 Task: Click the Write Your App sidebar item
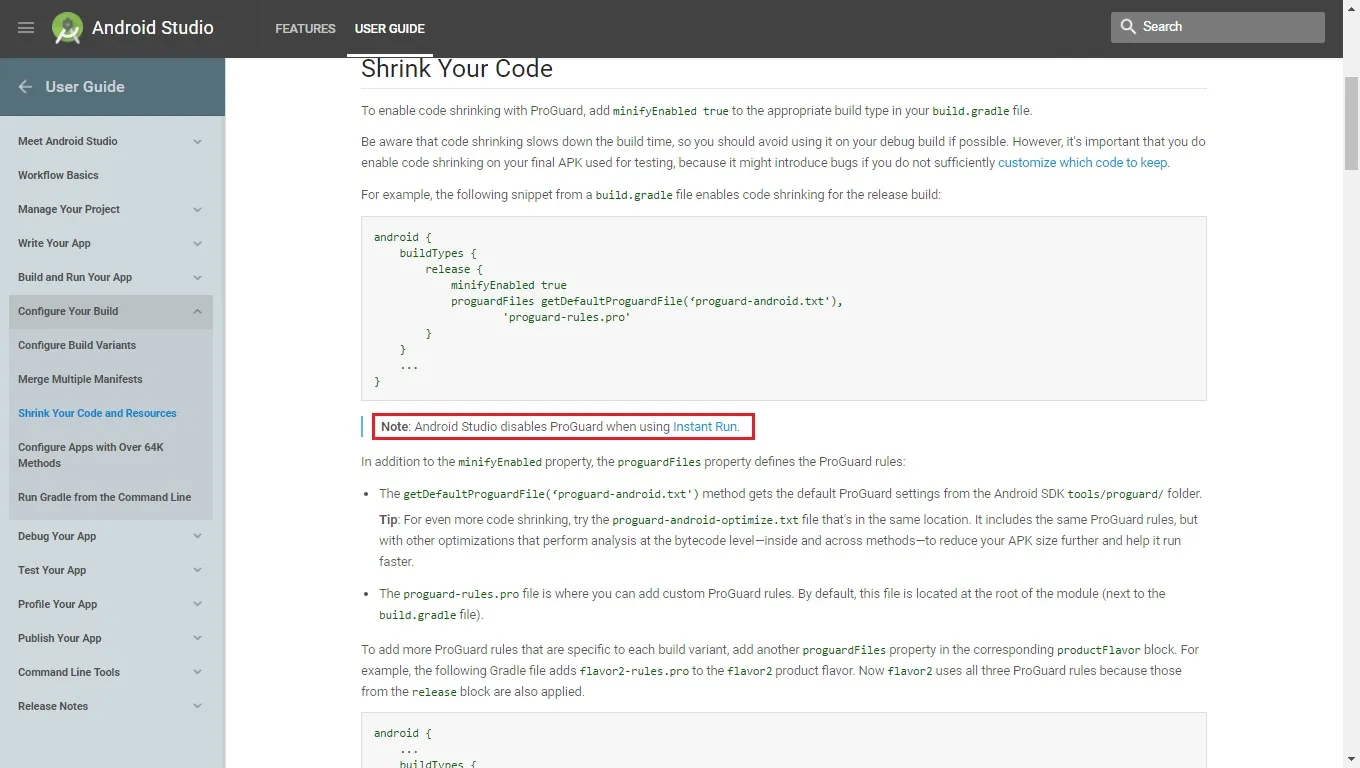[x=54, y=244]
